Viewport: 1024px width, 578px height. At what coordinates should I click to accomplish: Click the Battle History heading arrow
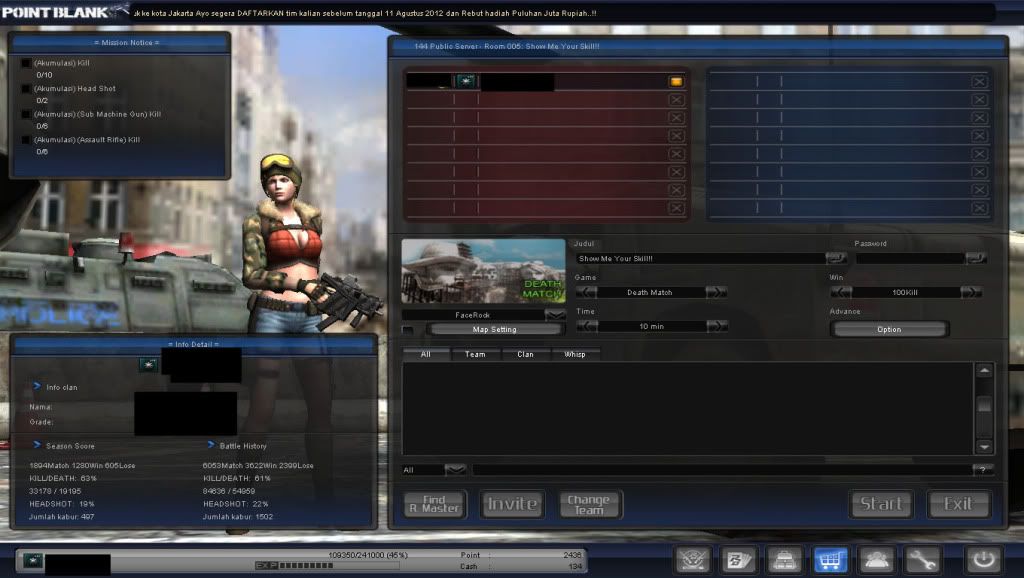[x=210, y=445]
